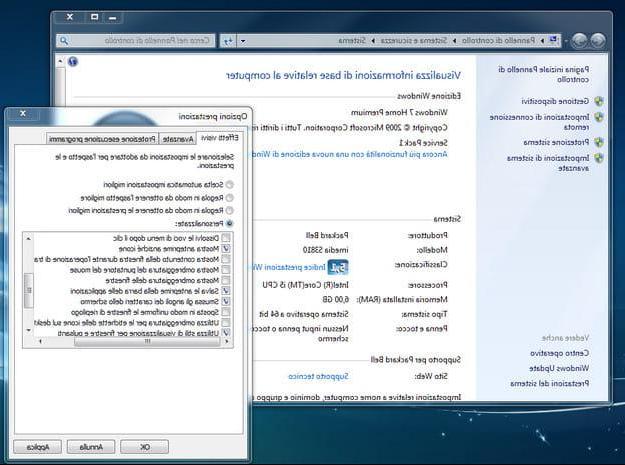
Task: Open recent pages dropdown beside back button
Action: point(566,41)
